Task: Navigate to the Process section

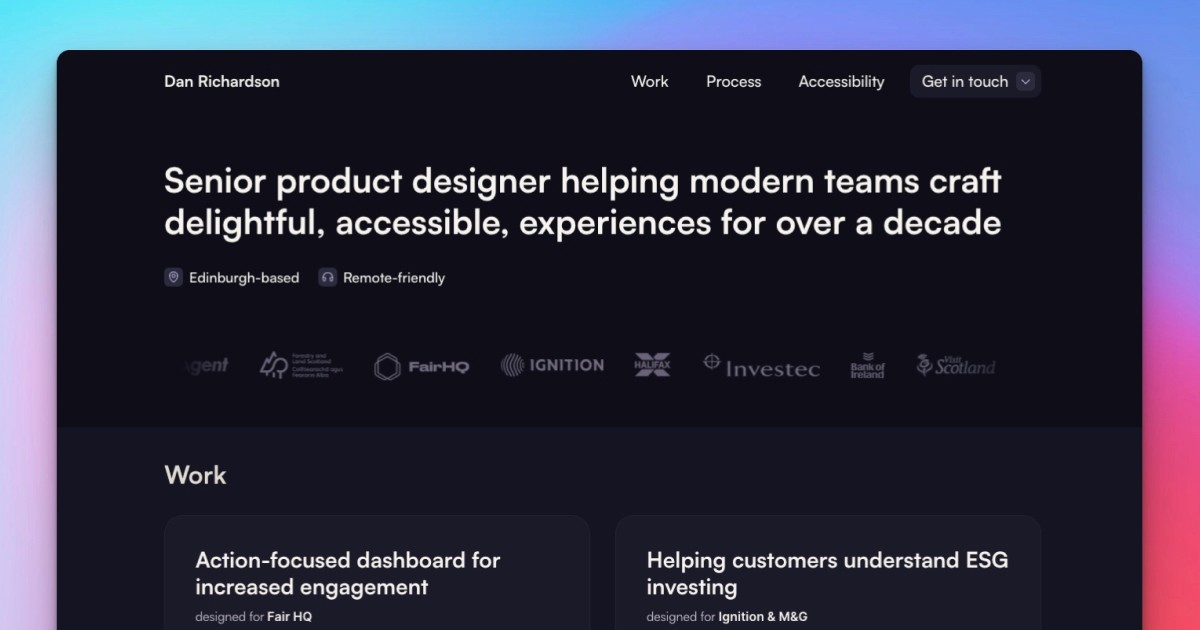Action: click(x=734, y=81)
